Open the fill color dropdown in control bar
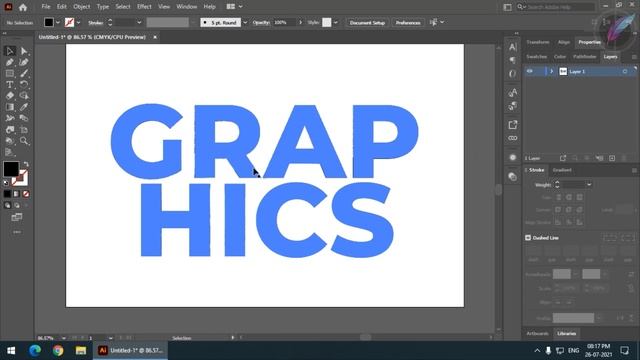 point(58,22)
